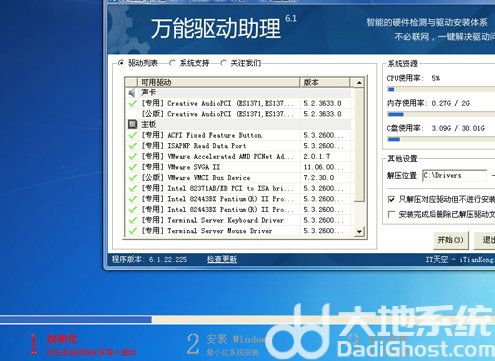Image resolution: width=495 pixels, height=361 pixels.
Task: Toggle checkmark for Creative AudioPCI dedicated driver
Action: [132, 103]
